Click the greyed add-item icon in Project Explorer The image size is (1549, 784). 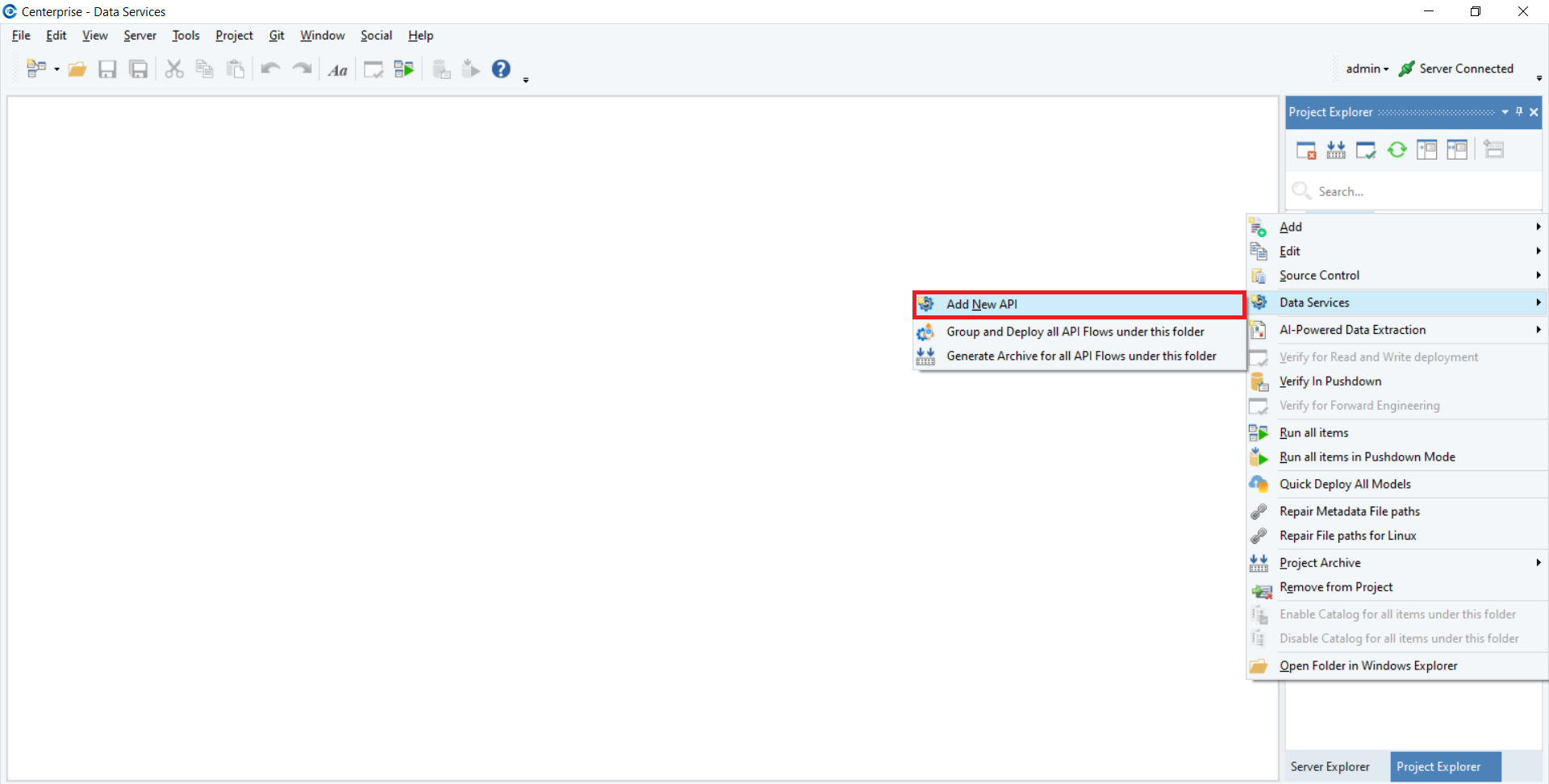1493,150
